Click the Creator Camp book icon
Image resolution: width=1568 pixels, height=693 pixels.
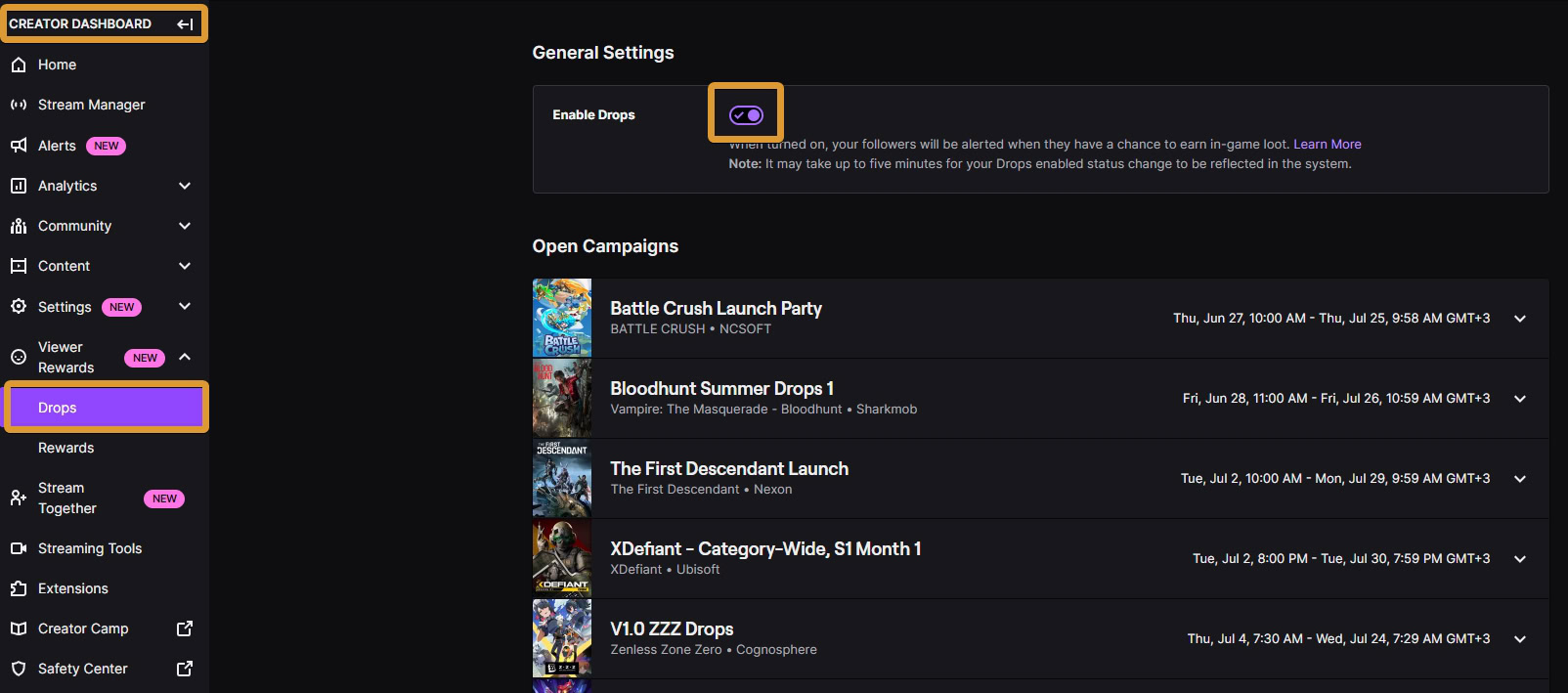[19, 628]
